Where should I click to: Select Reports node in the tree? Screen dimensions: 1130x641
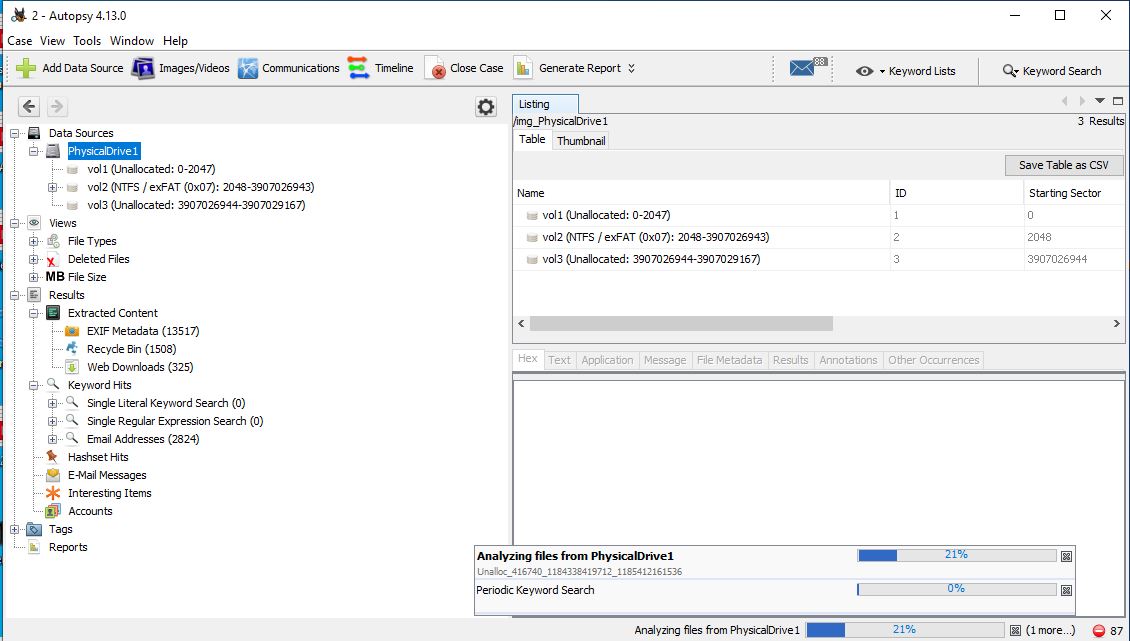pyautogui.click(x=68, y=547)
